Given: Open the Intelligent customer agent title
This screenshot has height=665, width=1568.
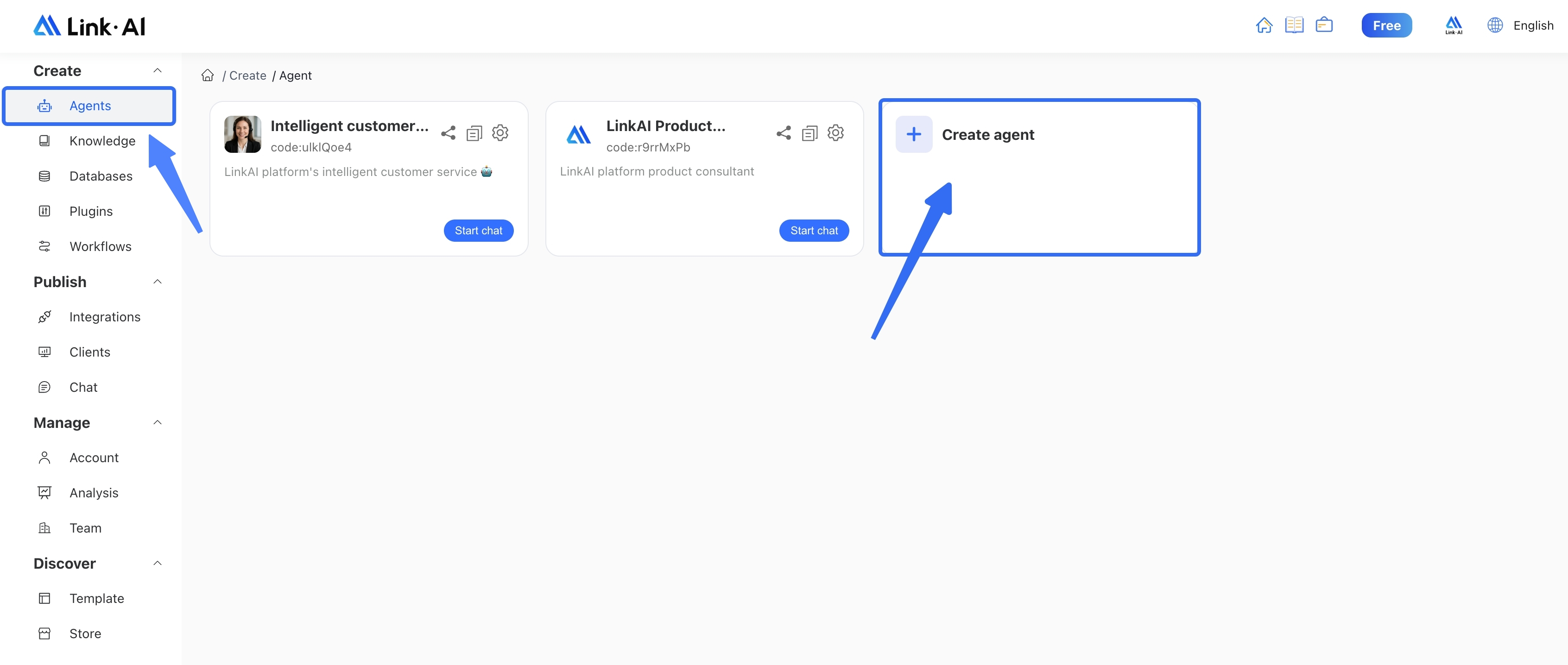Looking at the screenshot, I should pyautogui.click(x=350, y=126).
